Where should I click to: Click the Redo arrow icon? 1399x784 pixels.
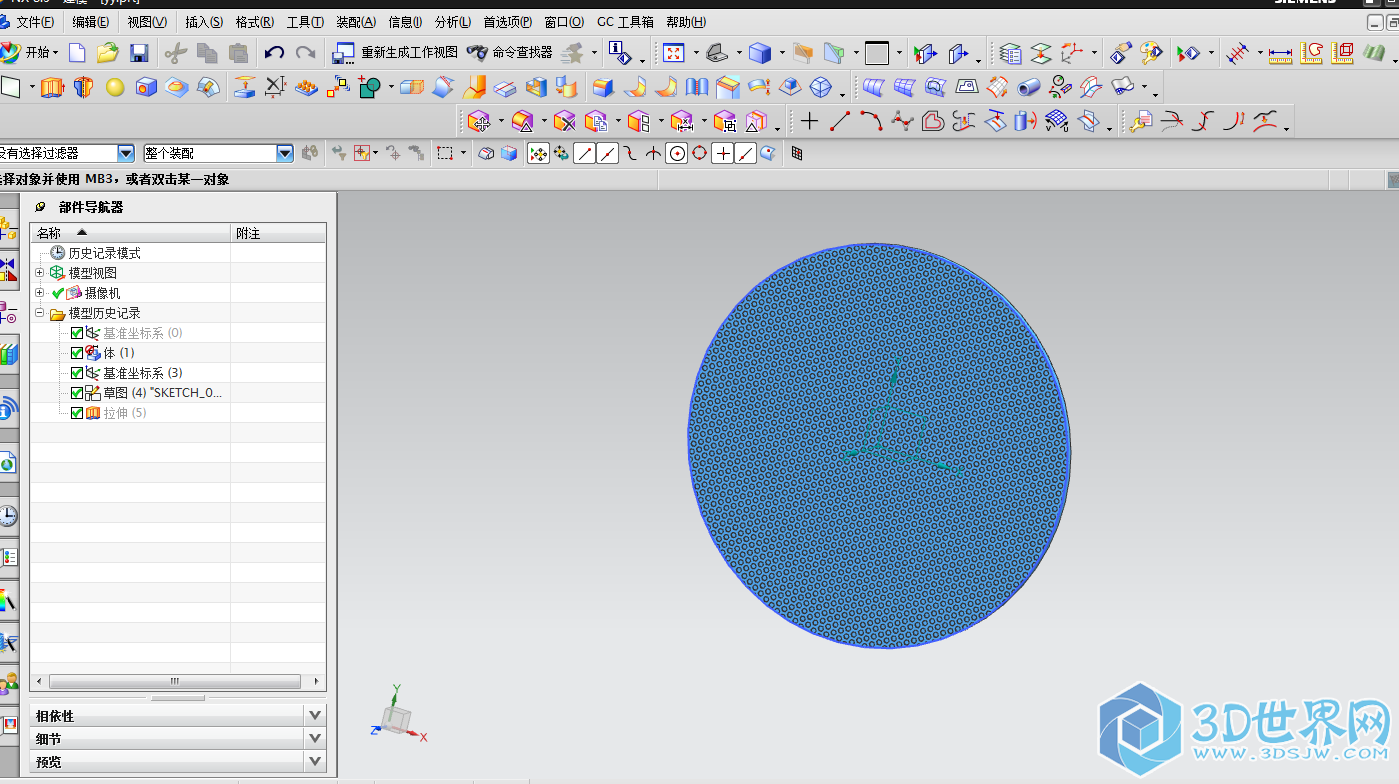(x=305, y=52)
